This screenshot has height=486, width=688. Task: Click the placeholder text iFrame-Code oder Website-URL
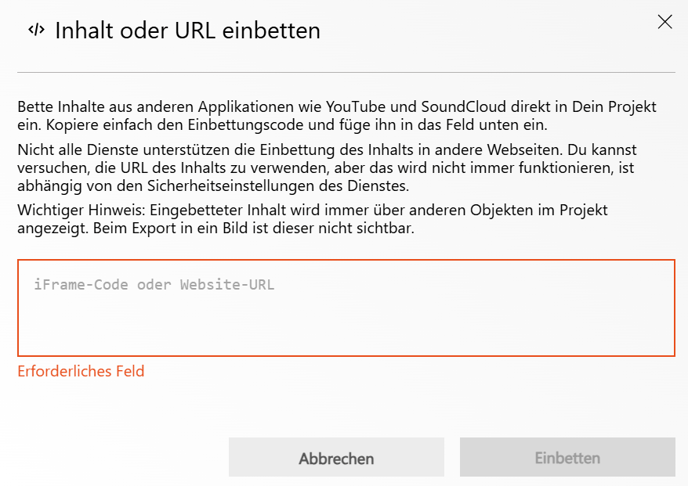(x=154, y=285)
